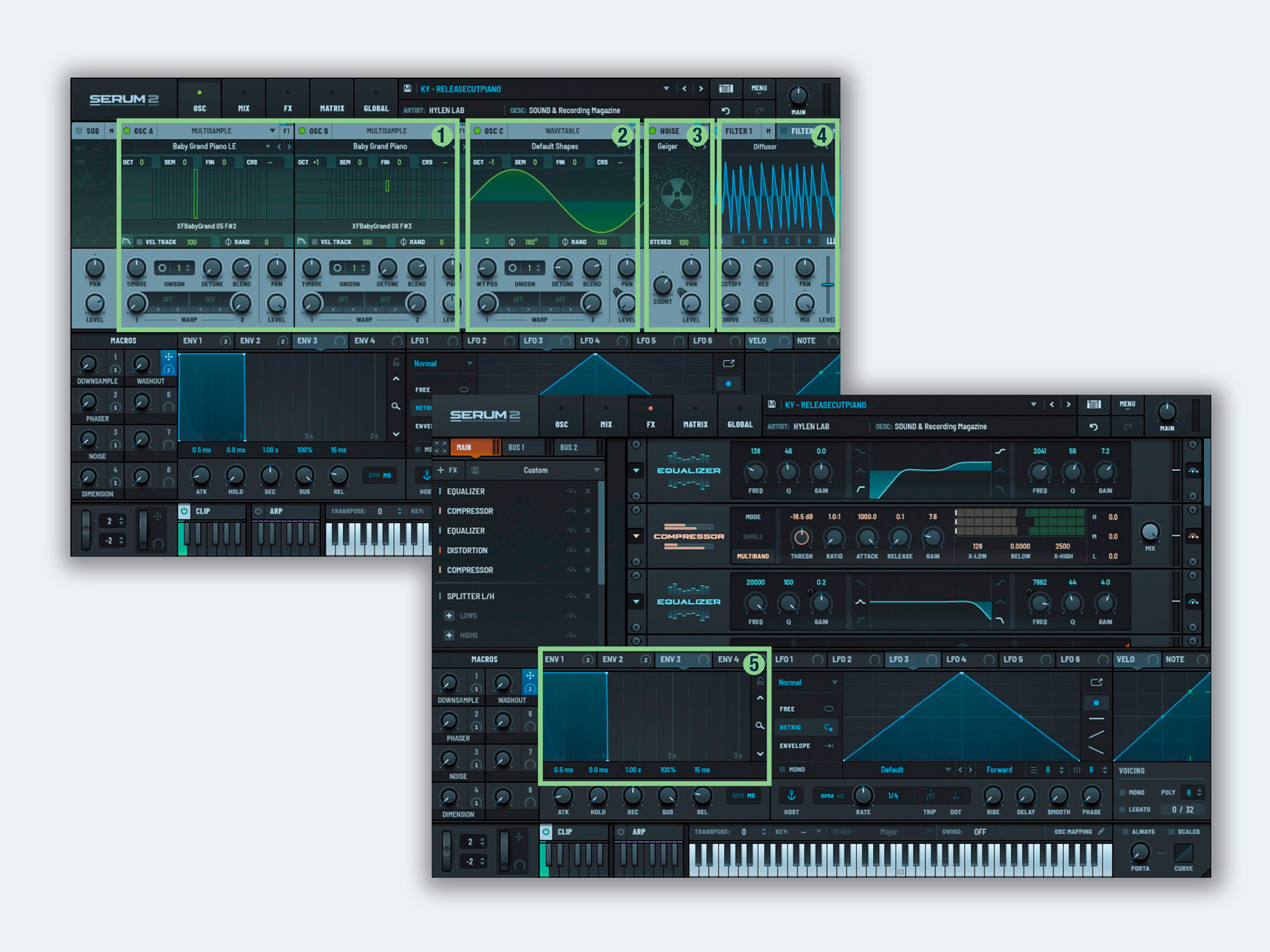Screen dimensions: 1270x952
Task: Switch to the MATRIX tab in FX window
Action: [695, 418]
